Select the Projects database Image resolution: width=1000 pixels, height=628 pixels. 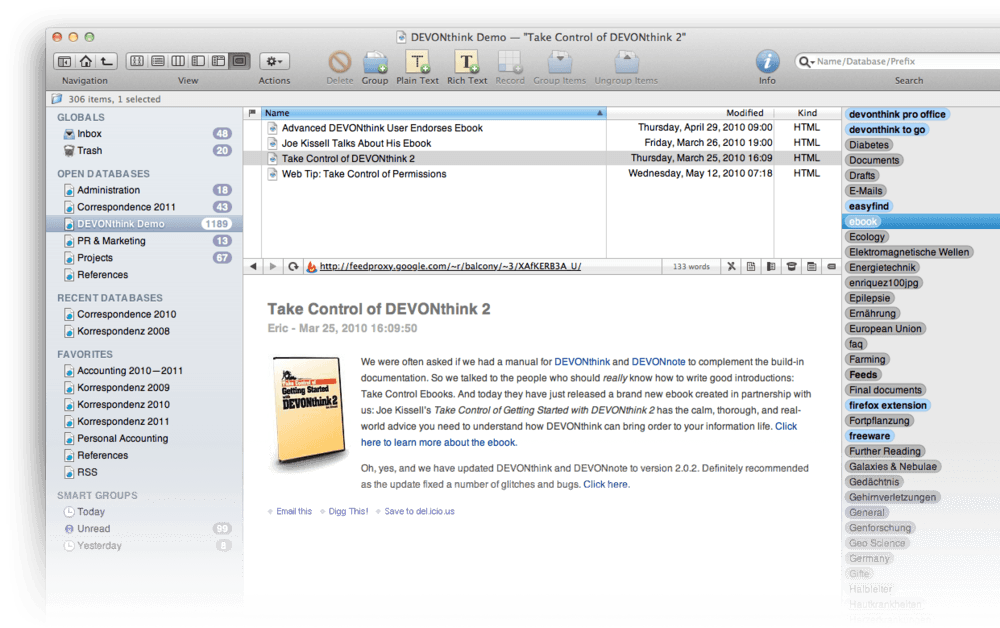(x=145, y=258)
